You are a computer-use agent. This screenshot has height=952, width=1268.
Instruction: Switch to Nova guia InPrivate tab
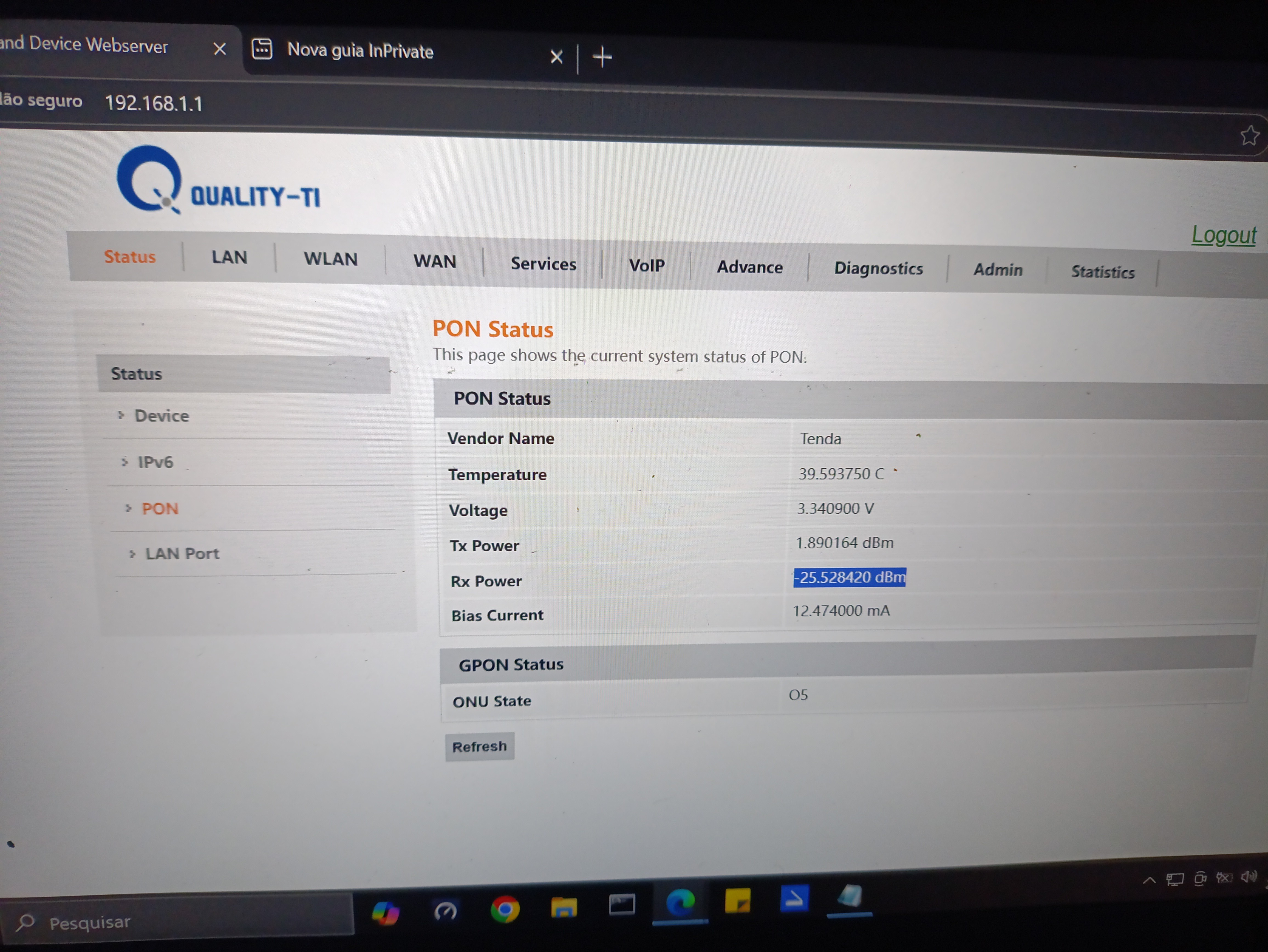tap(360, 51)
